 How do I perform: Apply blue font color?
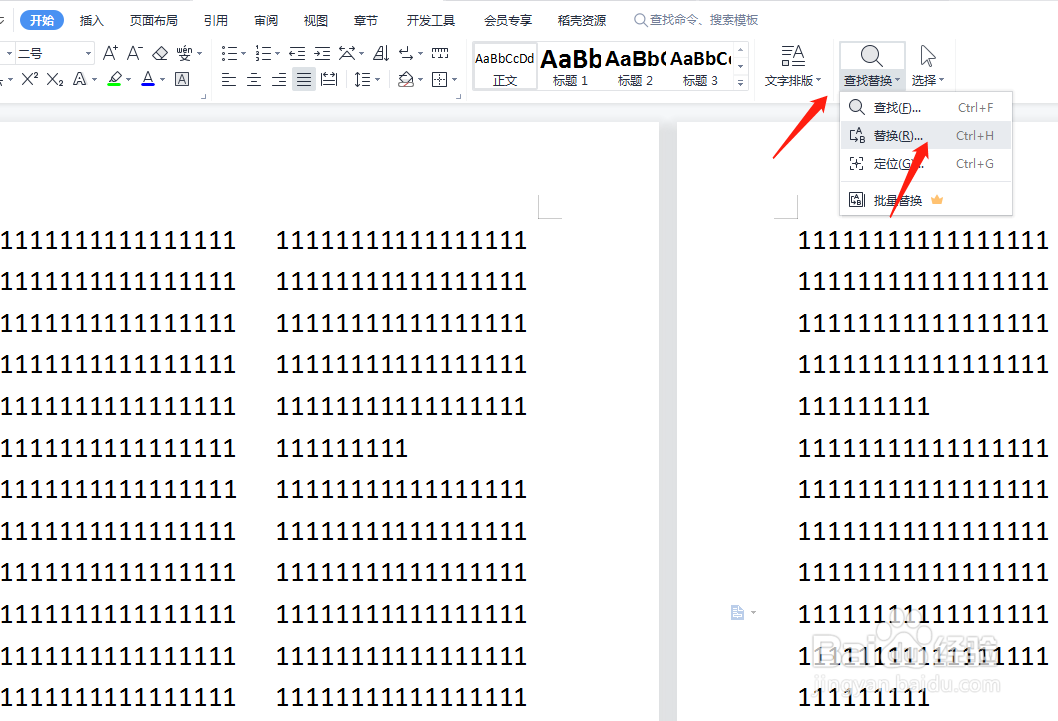[148, 80]
